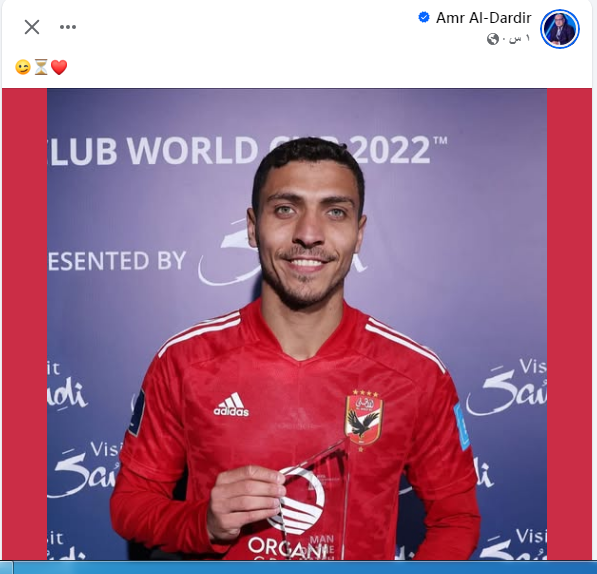This screenshot has height=574, width=597.
Task: Open the three-dot post options menu
Action: 68,27
